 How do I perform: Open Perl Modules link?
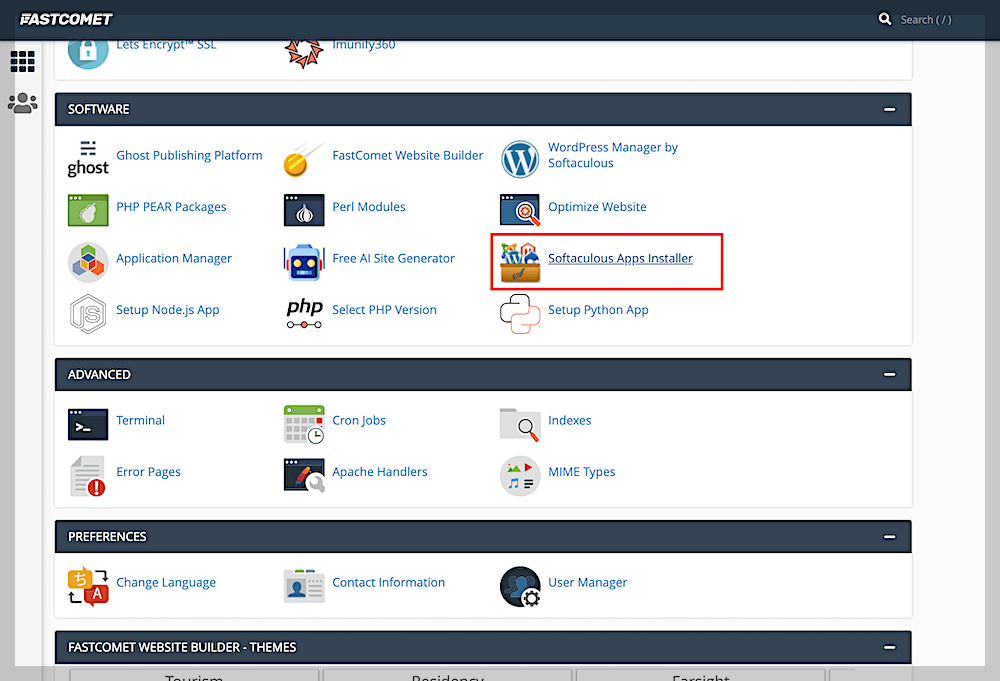click(369, 207)
